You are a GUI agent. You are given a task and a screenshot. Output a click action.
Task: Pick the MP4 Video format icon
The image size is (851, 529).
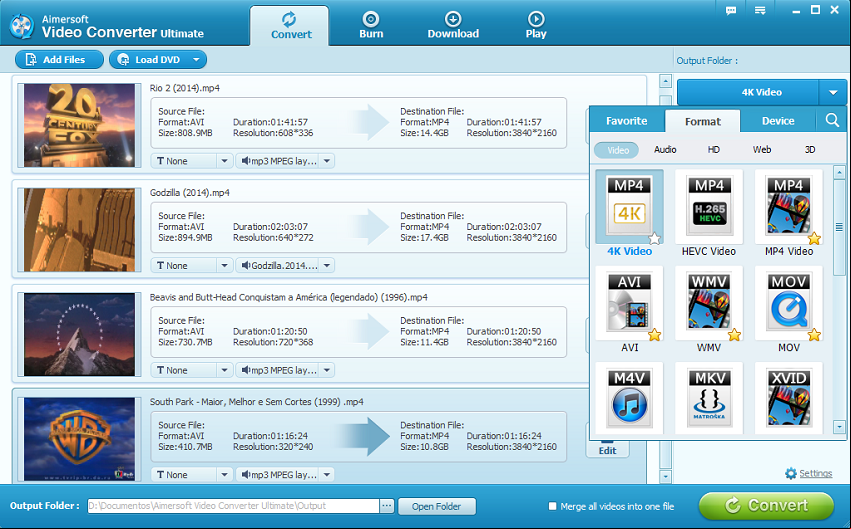tap(788, 207)
